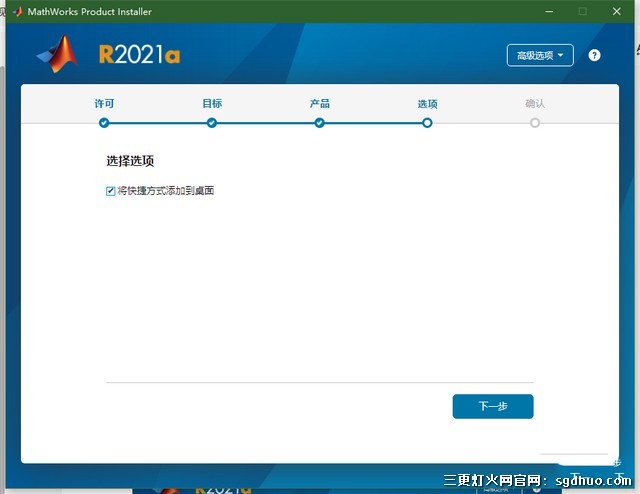Screen dimensions: 640x494
Task: Select the 确认 step label
Action: coord(535,104)
